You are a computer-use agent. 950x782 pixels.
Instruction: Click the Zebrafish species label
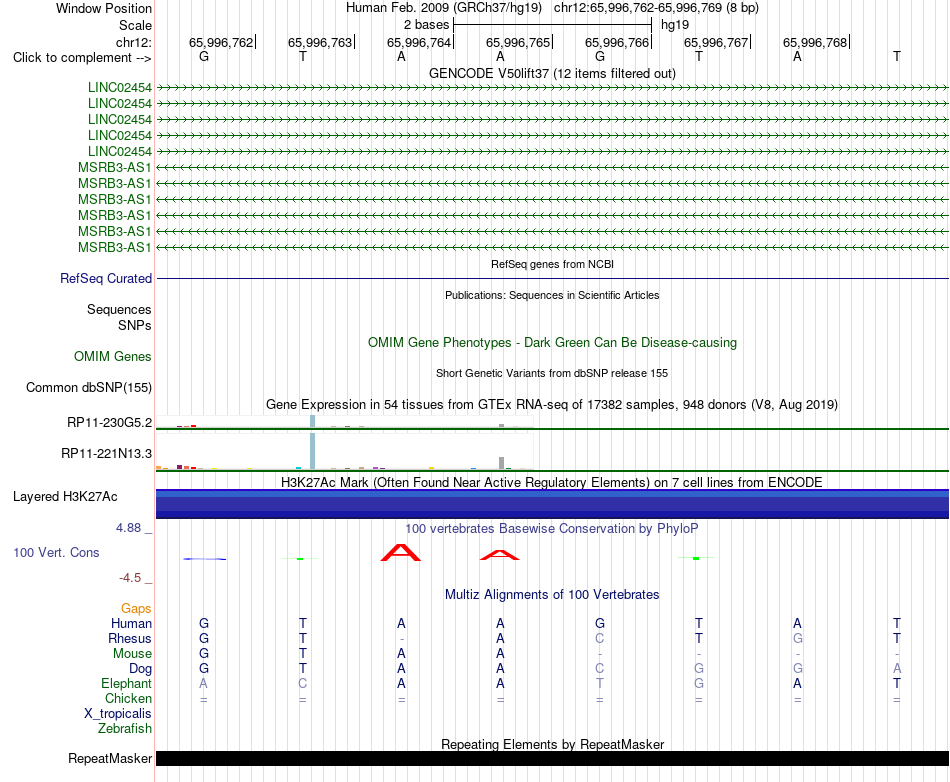point(125,729)
